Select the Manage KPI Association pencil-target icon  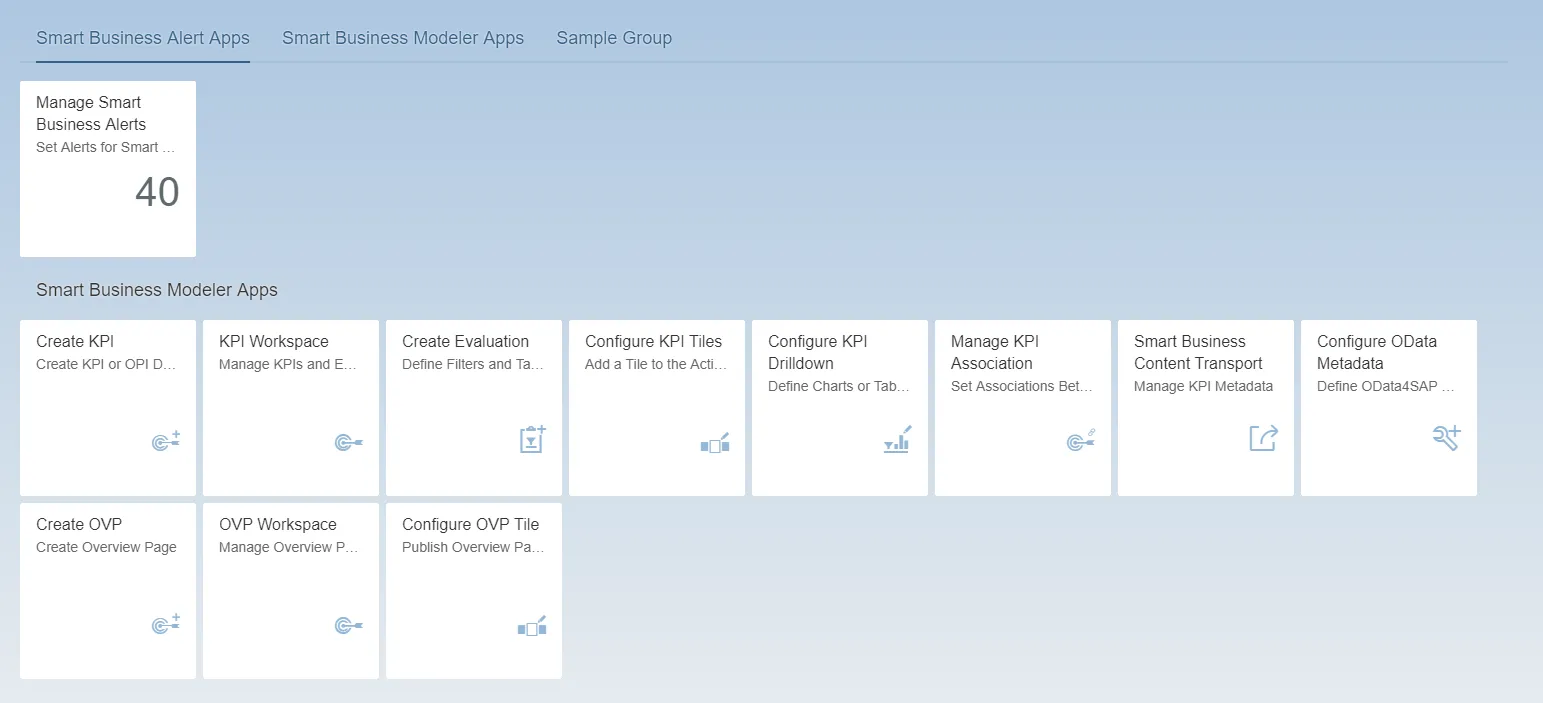[x=1080, y=440]
